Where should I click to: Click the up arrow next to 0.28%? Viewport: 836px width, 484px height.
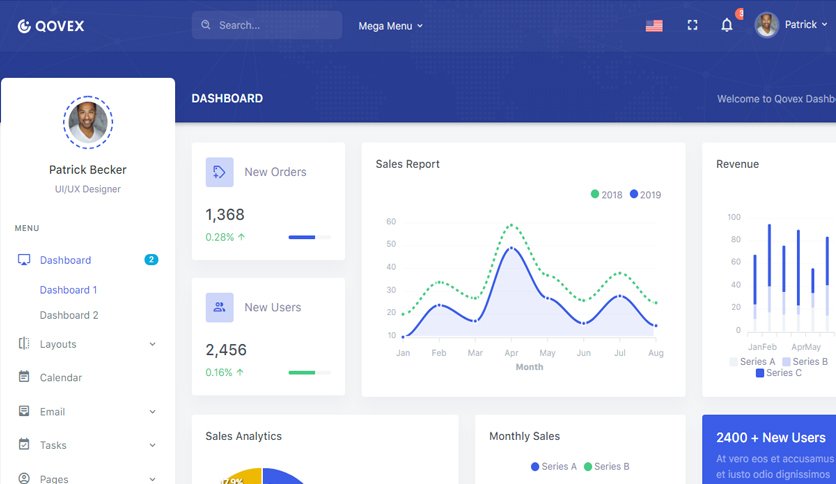(242, 237)
